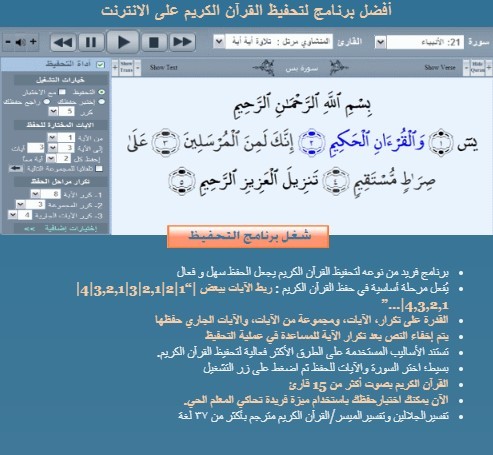The image size is (493, 455).
Task: Click the verse 3 end marker
Action: pos(165,143)
